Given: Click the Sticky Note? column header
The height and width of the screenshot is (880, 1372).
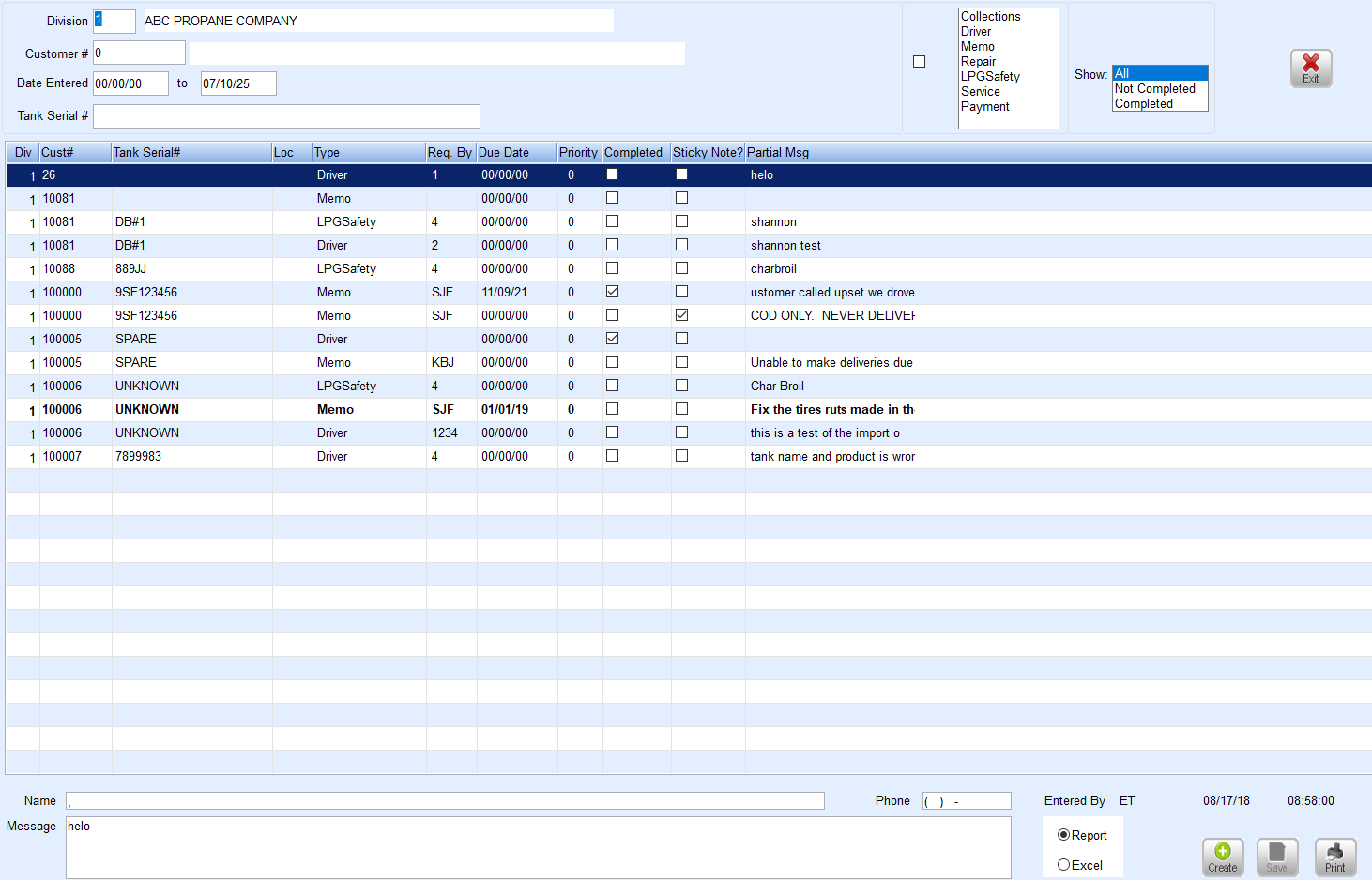Looking at the screenshot, I should (x=708, y=152).
